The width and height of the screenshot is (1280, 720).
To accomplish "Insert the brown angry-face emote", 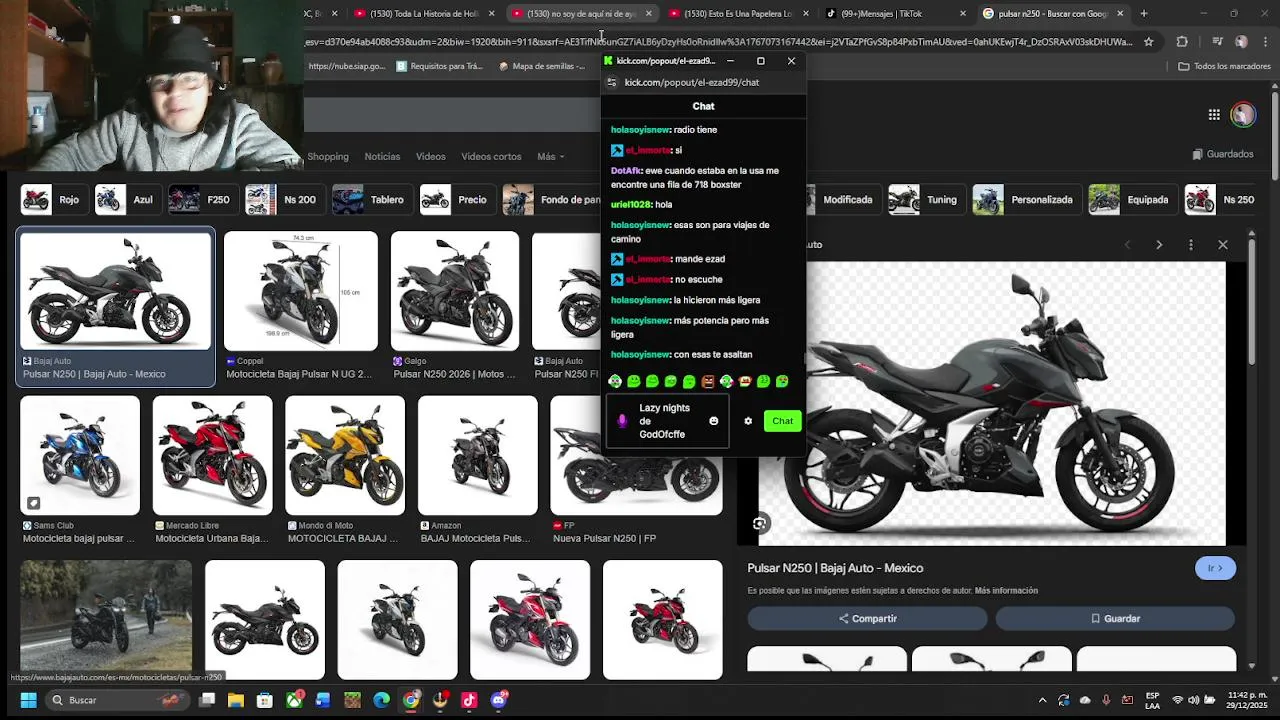I will [x=708, y=381].
